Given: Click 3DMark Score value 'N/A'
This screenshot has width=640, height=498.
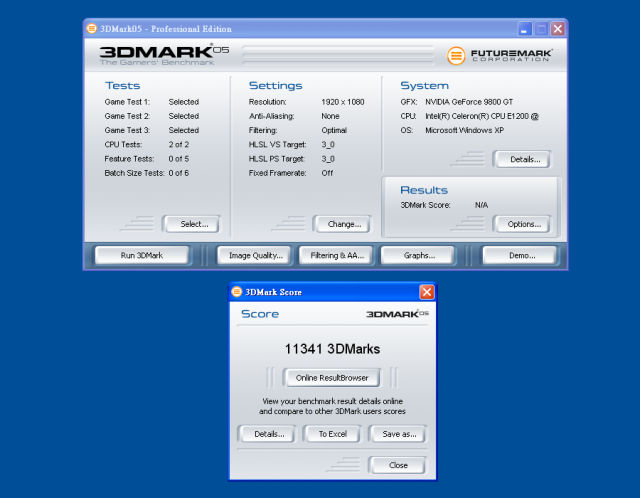Looking at the screenshot, I should click(481, 205).
